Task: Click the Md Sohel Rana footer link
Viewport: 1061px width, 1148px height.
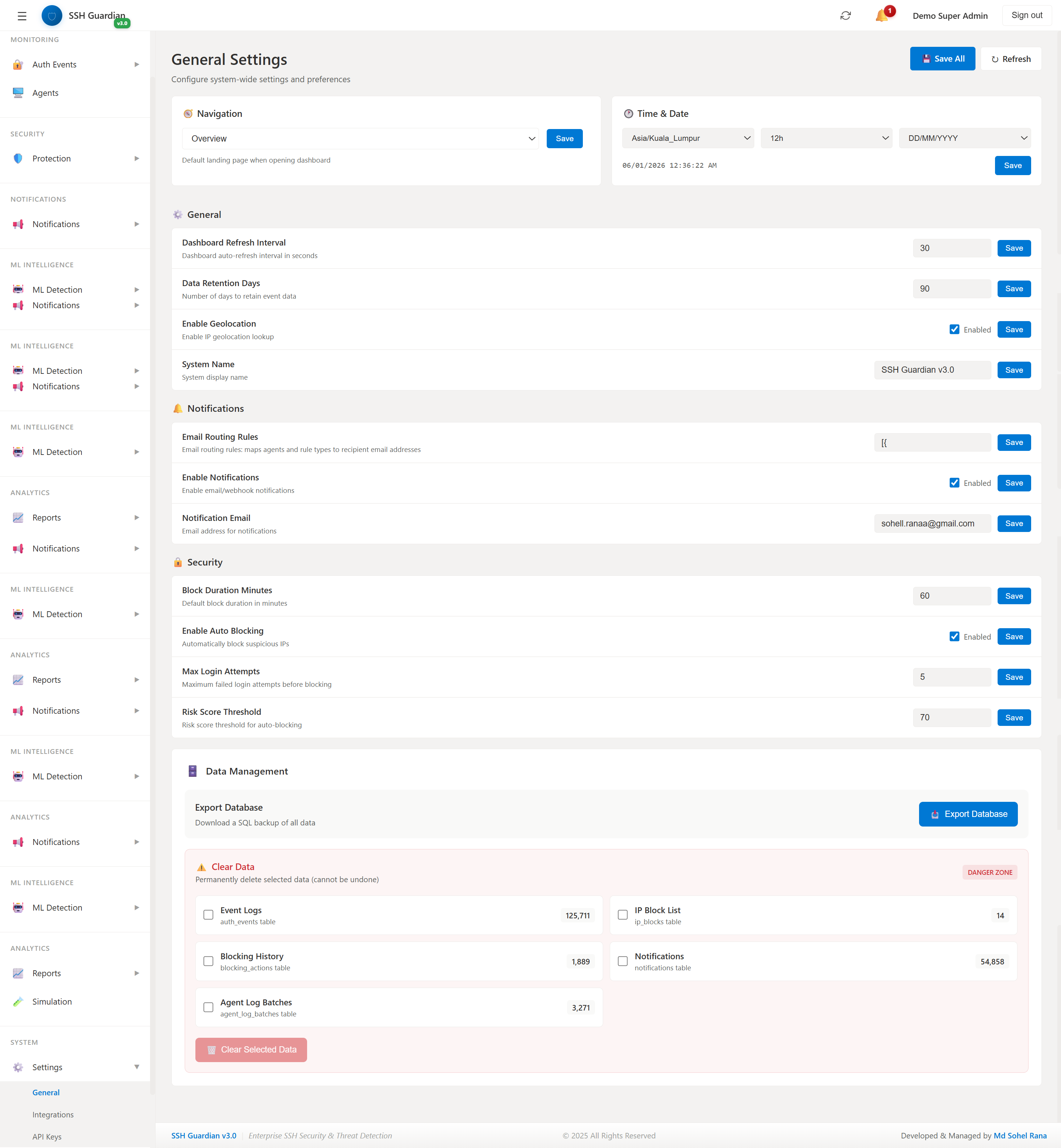Action: click(1020, 1135)
